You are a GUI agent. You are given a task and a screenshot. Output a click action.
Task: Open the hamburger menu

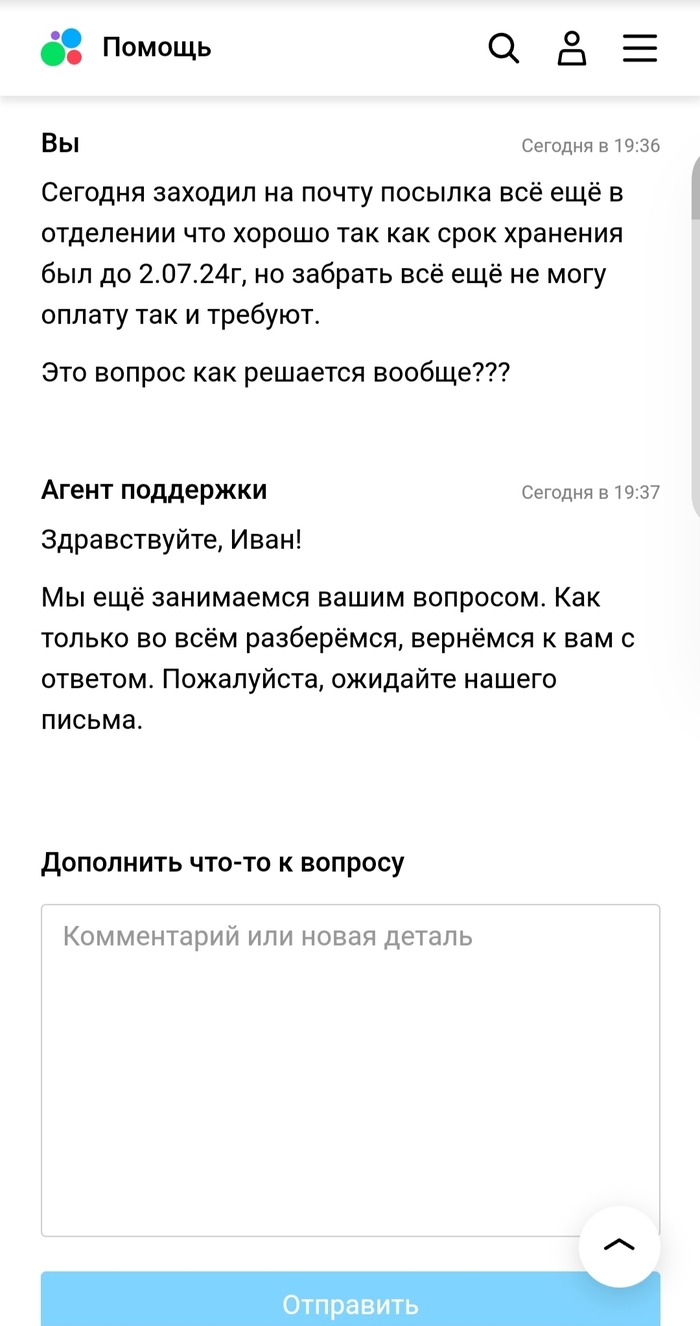tap(640, 48)
